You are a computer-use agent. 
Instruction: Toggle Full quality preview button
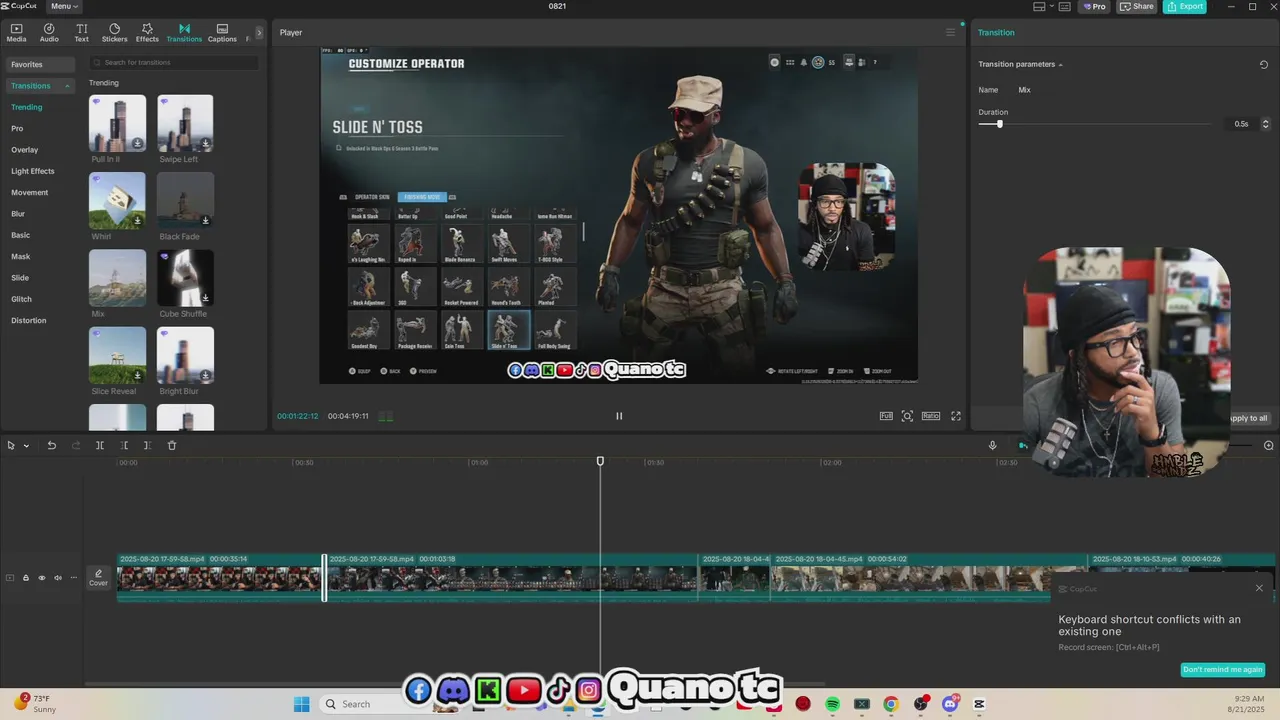pos(886,416)
